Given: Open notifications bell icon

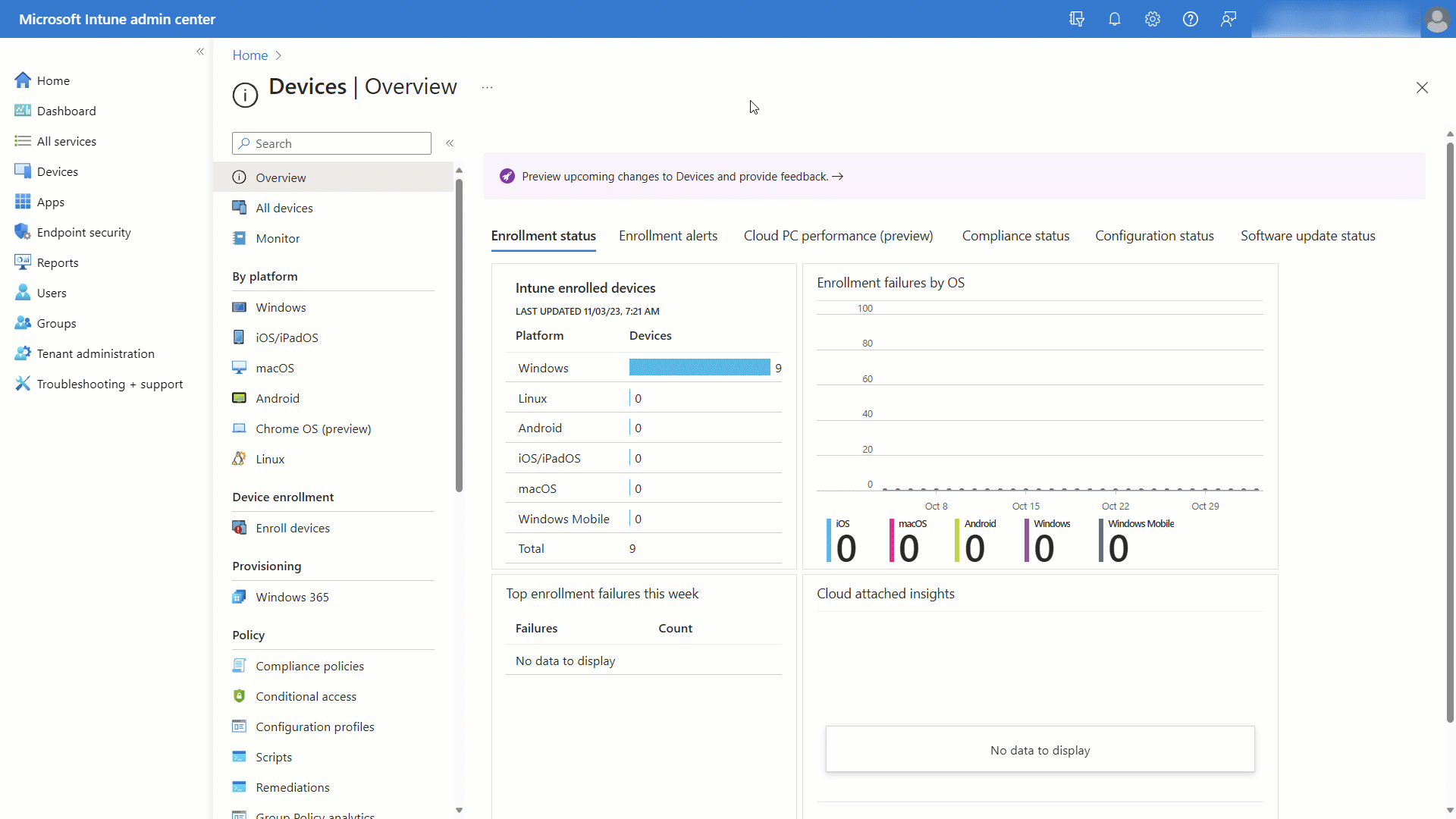Looking at the screenshot, I should [1114, 19].
